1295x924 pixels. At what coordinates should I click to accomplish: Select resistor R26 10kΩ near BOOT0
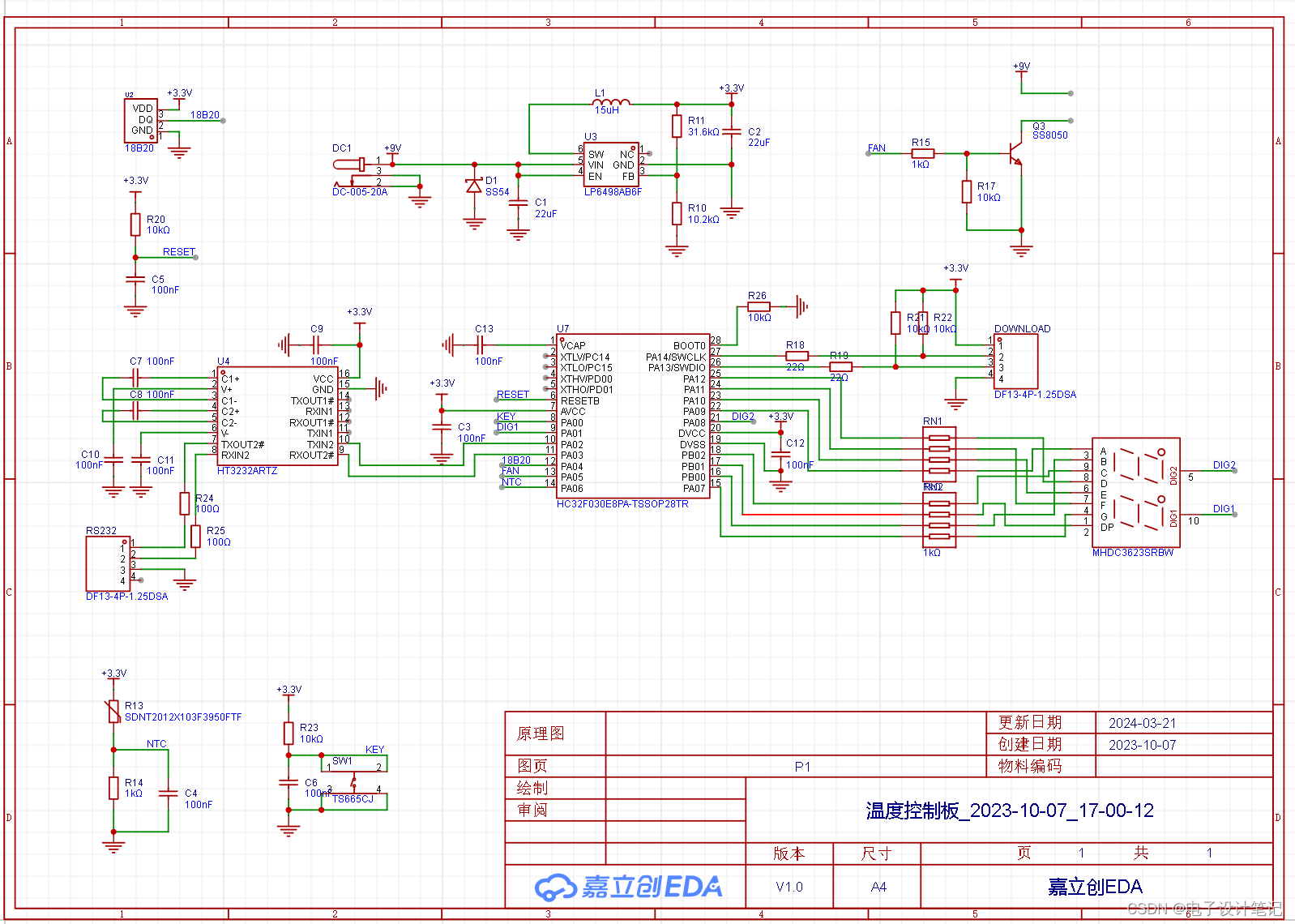click(759, 306)
